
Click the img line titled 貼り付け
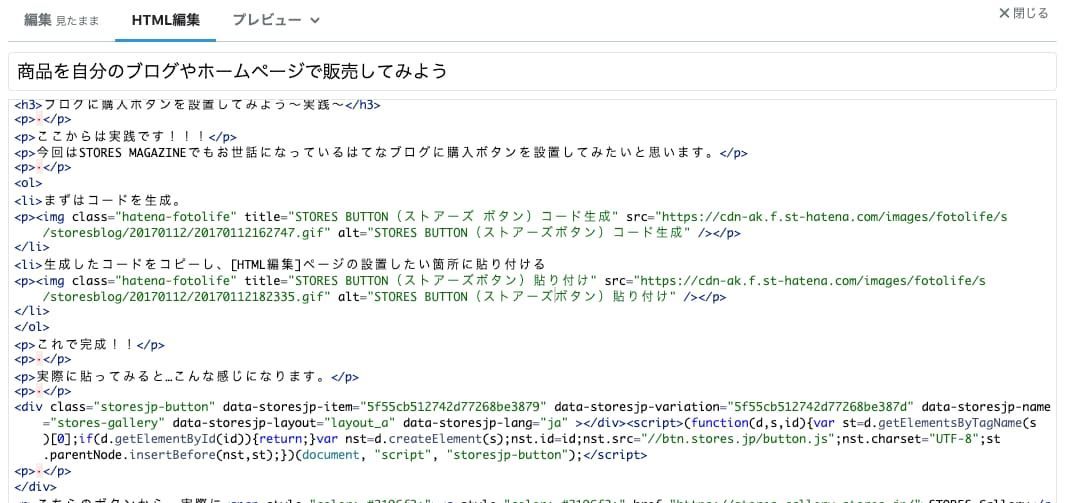click(x=500, y=280)
